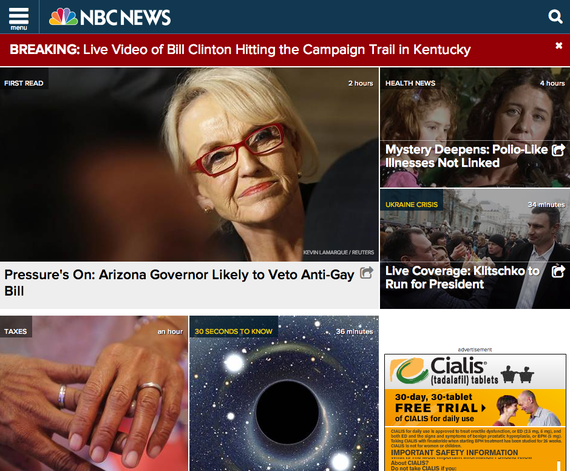Share the Polio-Like Illnesses story
Viewport: 570px width, 471px height.
559,150
